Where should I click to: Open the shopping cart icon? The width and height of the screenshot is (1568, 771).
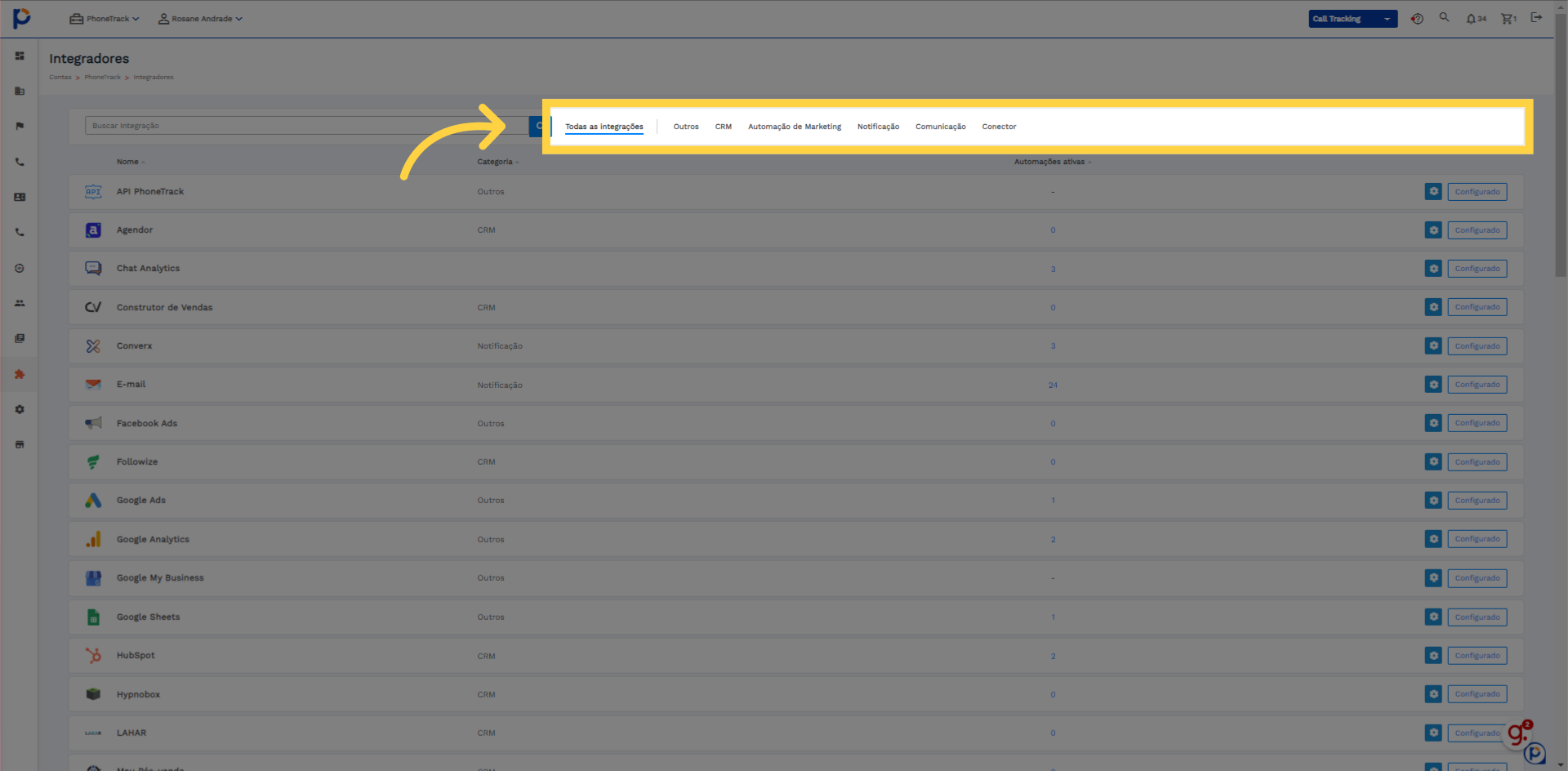click(1508, 19)
